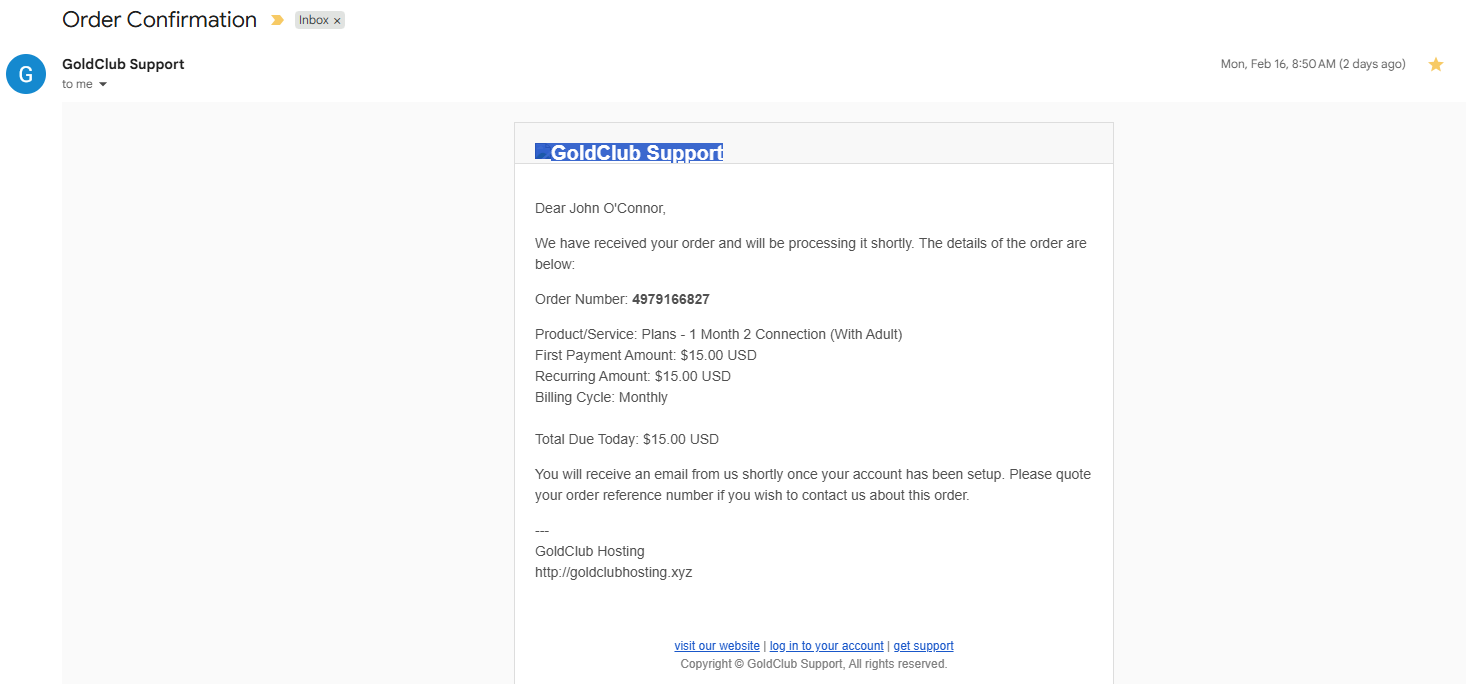Expand the 'to me' recipient details arrow
Viewport: 1466px width, 684px height.
click(103, 85)
